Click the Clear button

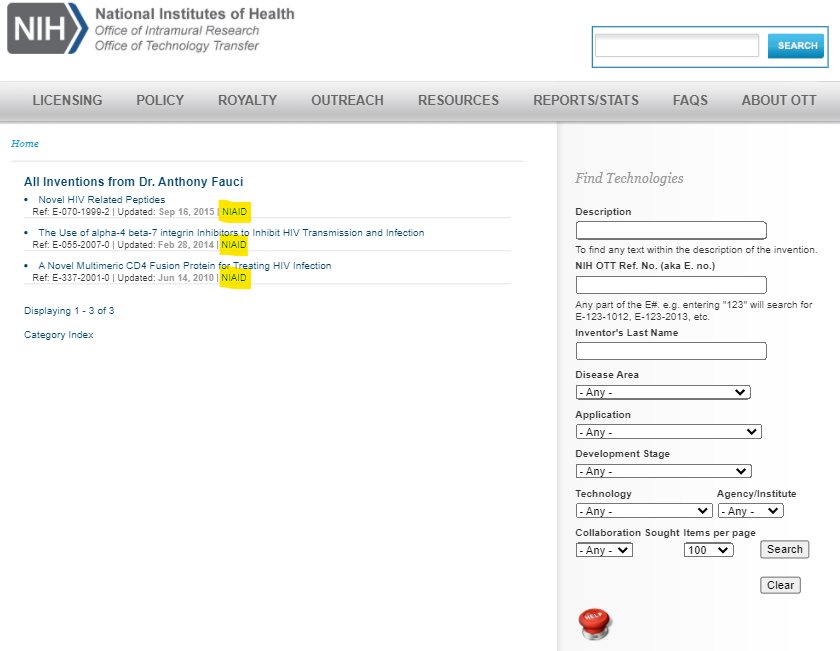(780, 585)
